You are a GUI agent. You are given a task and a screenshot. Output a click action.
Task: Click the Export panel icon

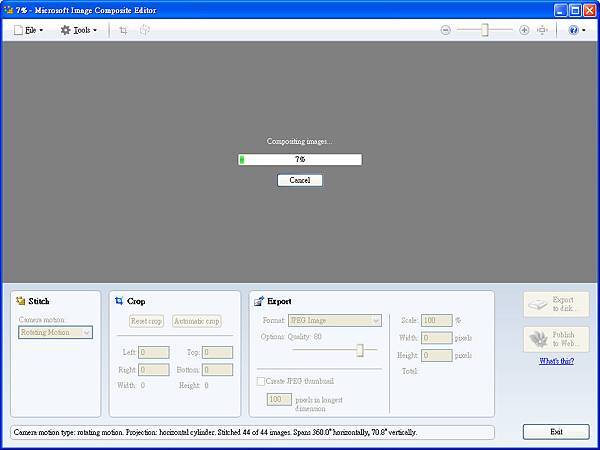[x=259, y=301]
